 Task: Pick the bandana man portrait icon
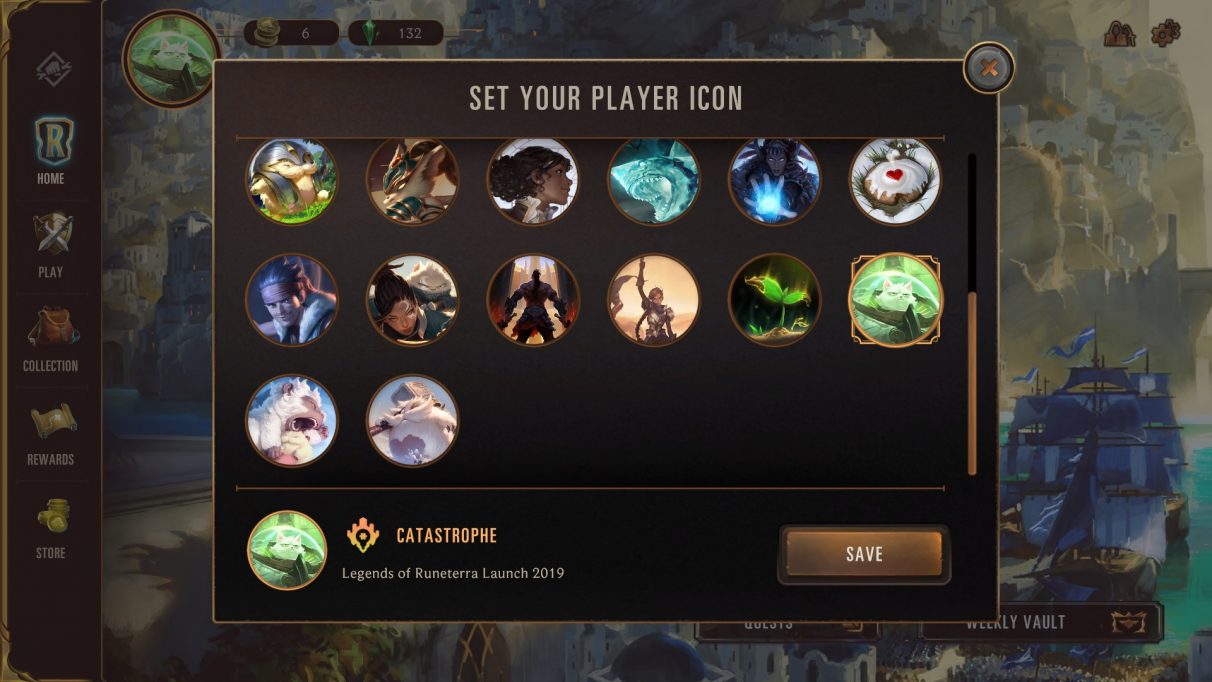pos(292,300)
